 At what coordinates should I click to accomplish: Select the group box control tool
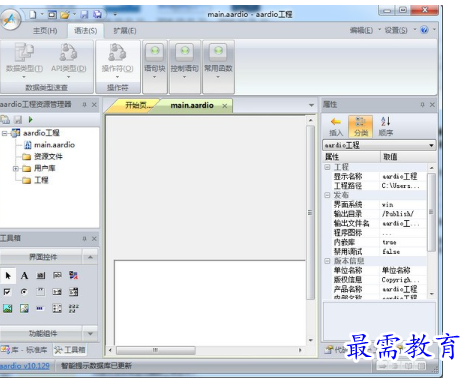tap(40, 292)
